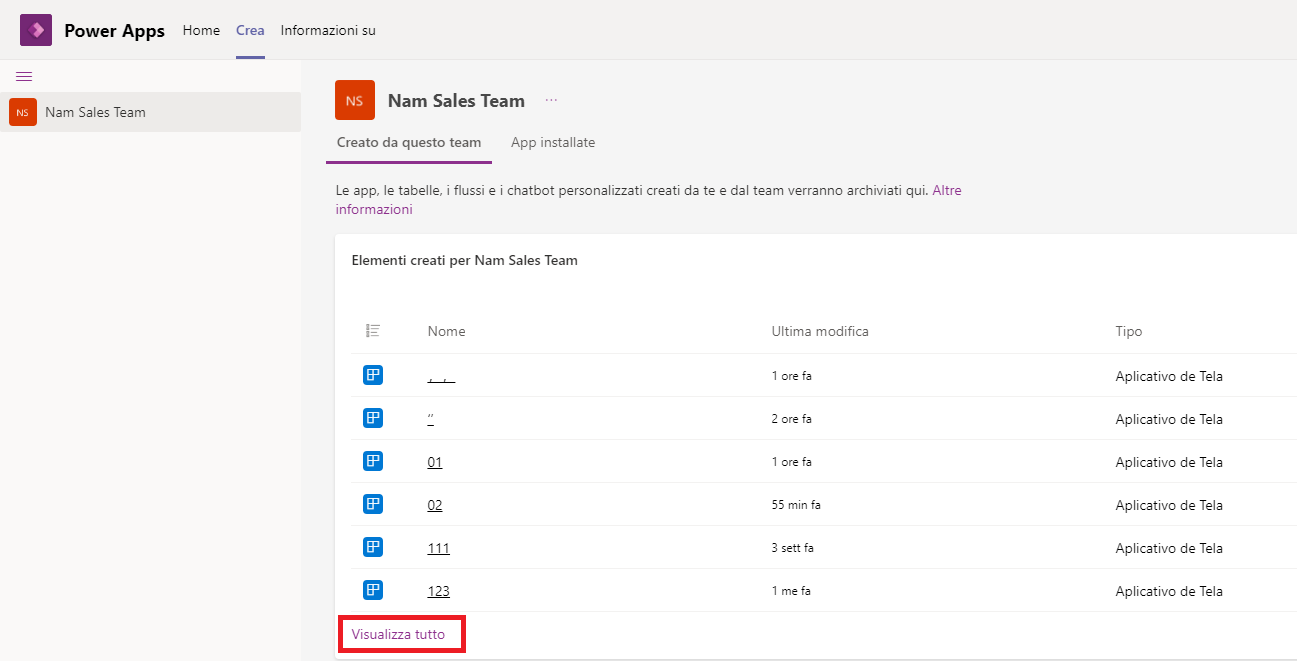Sort by the Ultima modifica column header
The width and height of the screenshot is (1297, 661).
pos(820,331)
